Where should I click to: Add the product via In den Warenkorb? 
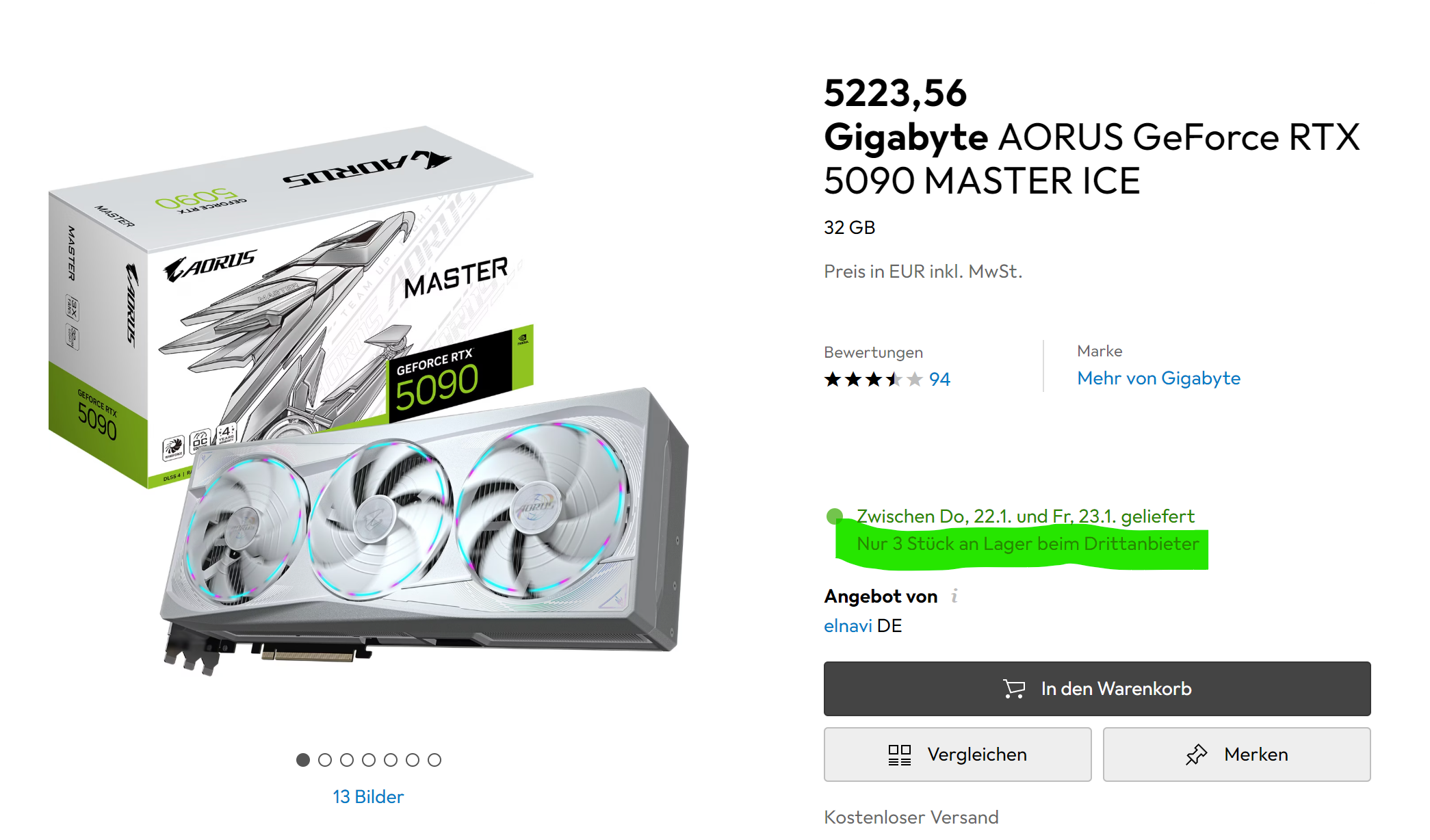pyautogui.click(x=1097, y=688)
